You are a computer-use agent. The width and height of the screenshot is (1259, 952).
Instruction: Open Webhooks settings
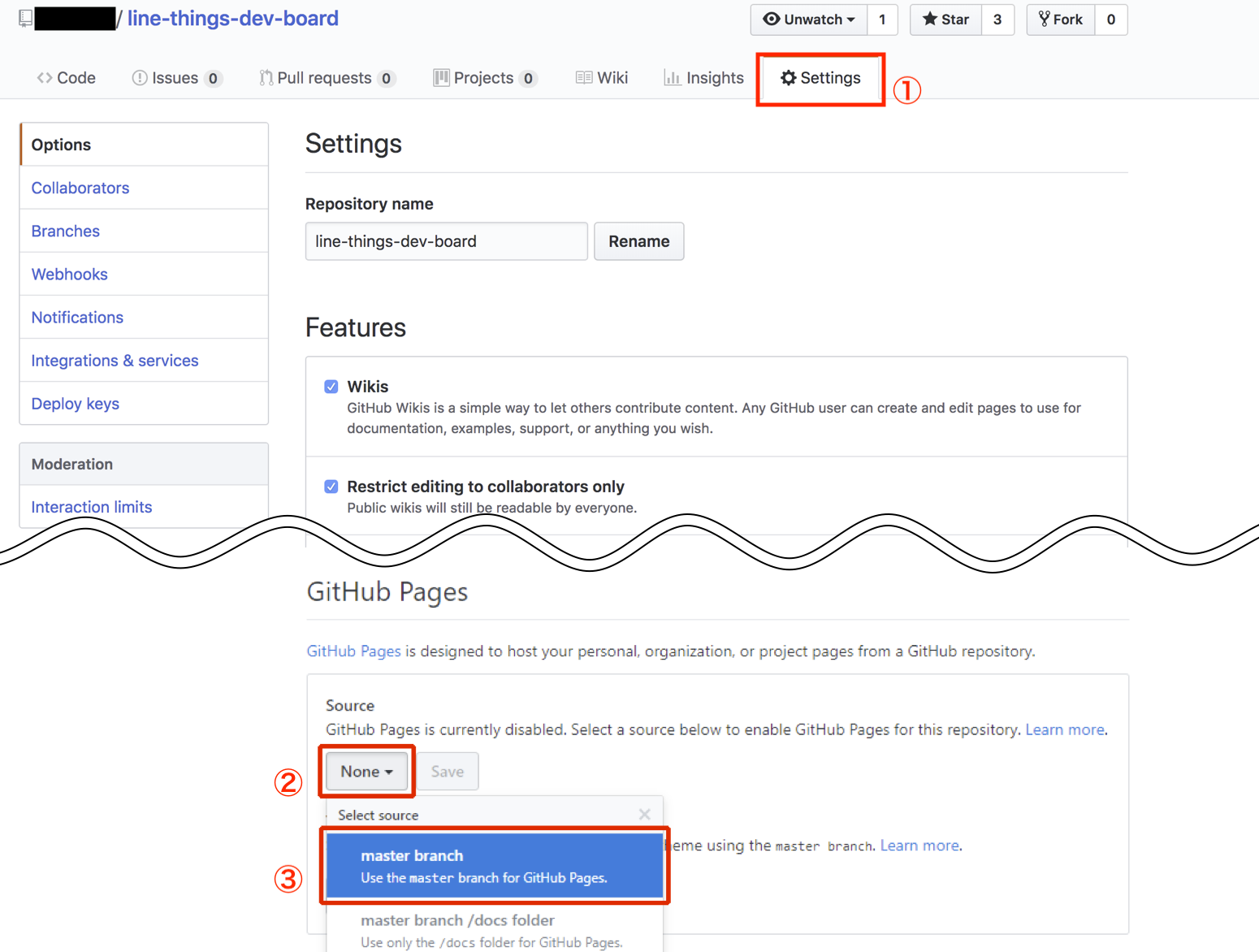[x=144, y=274]
